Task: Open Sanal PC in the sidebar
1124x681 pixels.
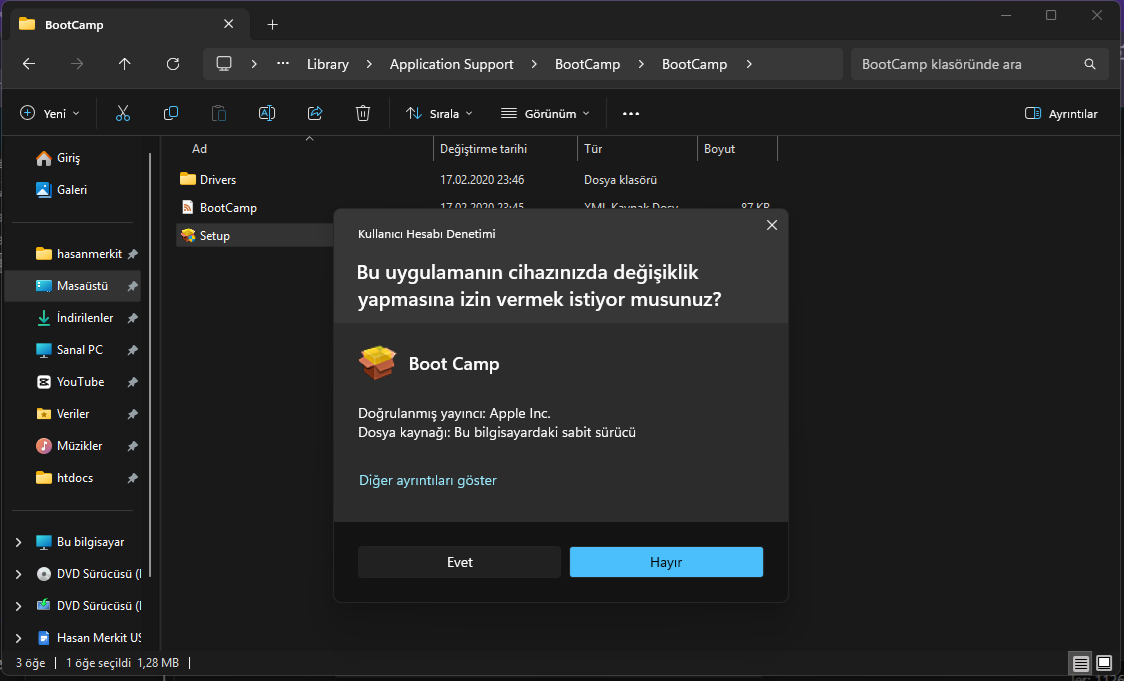Action: (x=70, y=350)
